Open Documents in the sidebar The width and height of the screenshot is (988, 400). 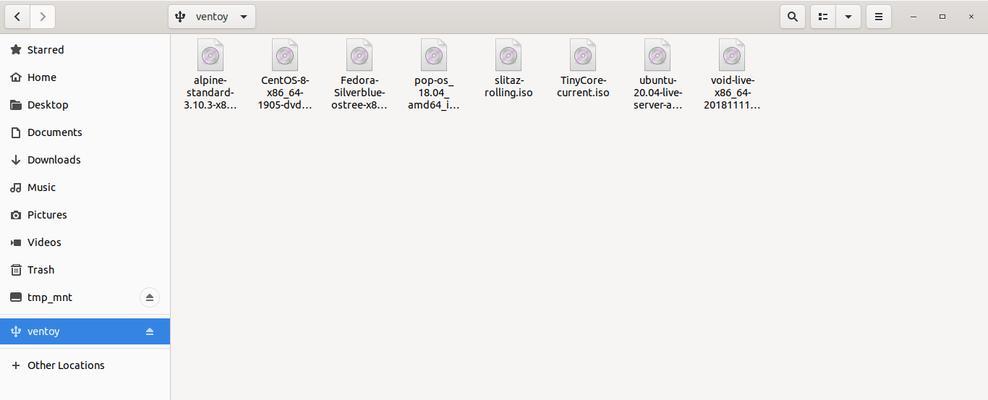[x=85, y=132]
